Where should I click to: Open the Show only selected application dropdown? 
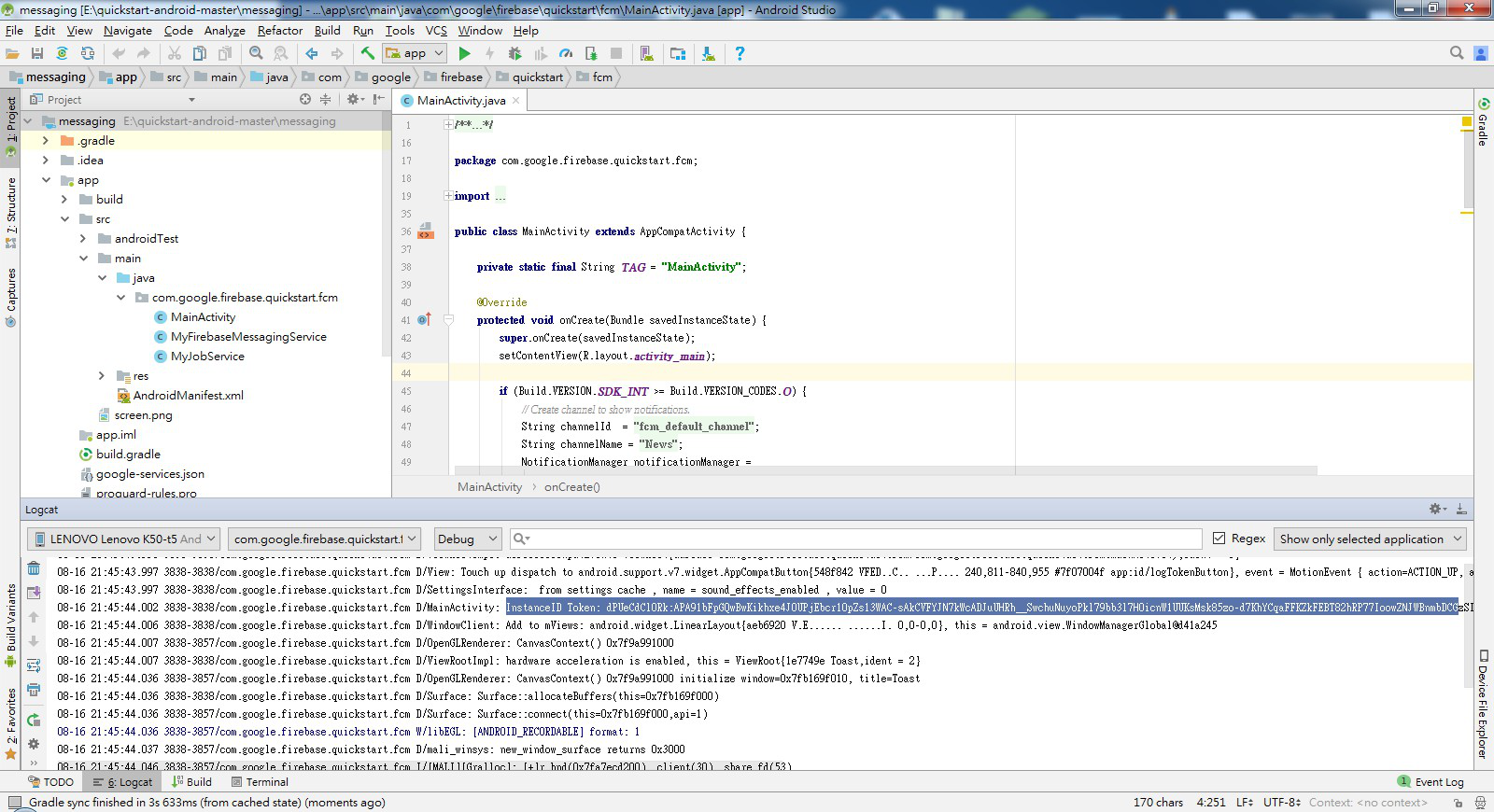point(1369,539)
